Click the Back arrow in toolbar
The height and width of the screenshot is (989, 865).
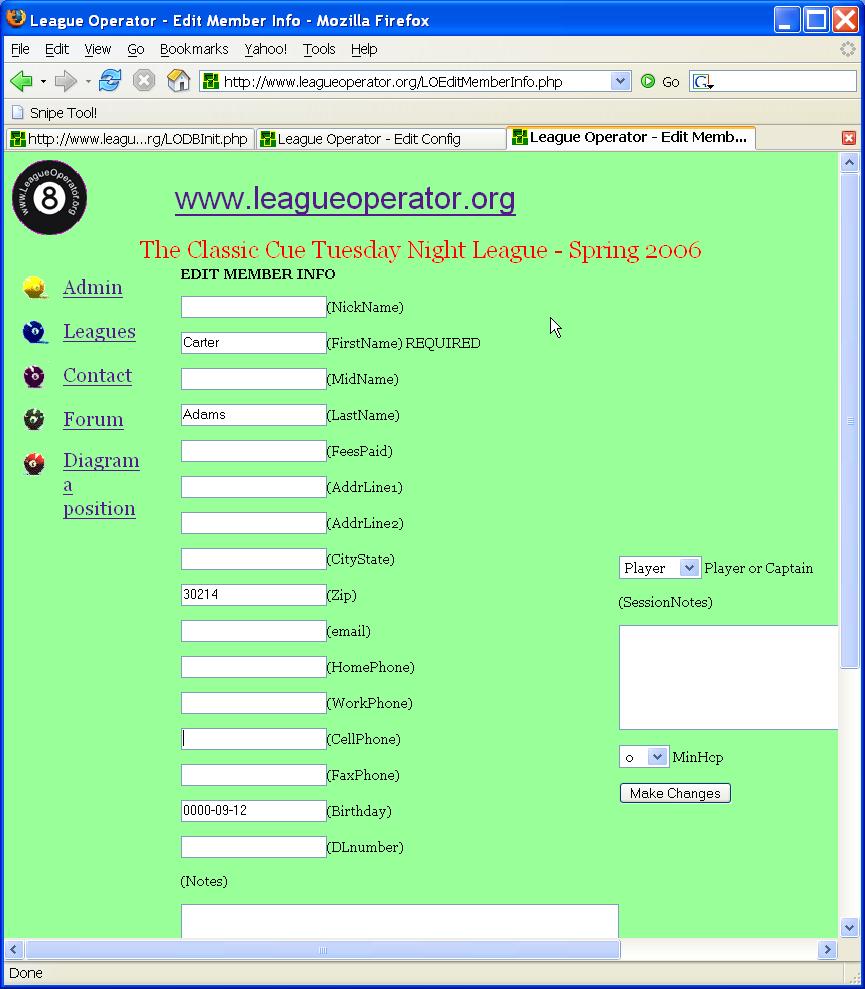[21, 81]
